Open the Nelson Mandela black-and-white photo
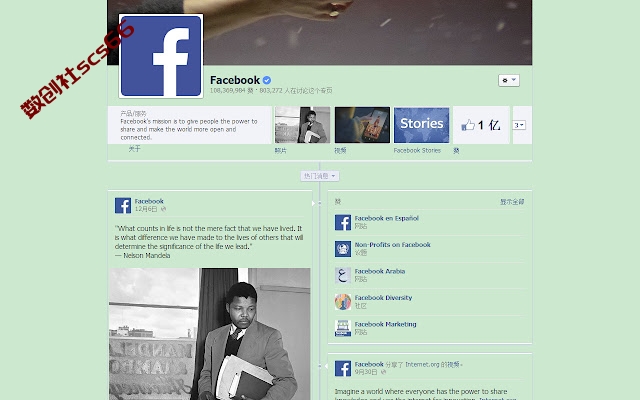640x400 pixels. tap(209, 334)
